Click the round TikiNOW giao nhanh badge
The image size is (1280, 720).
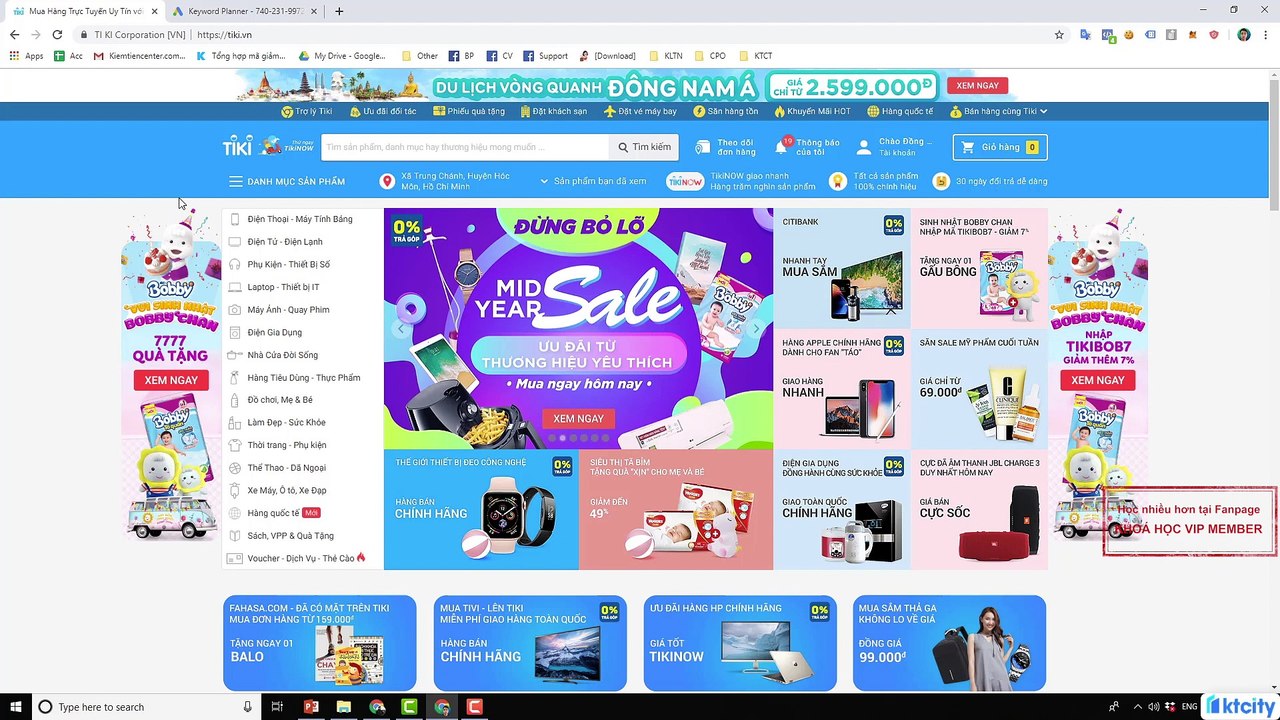point(686,181)
